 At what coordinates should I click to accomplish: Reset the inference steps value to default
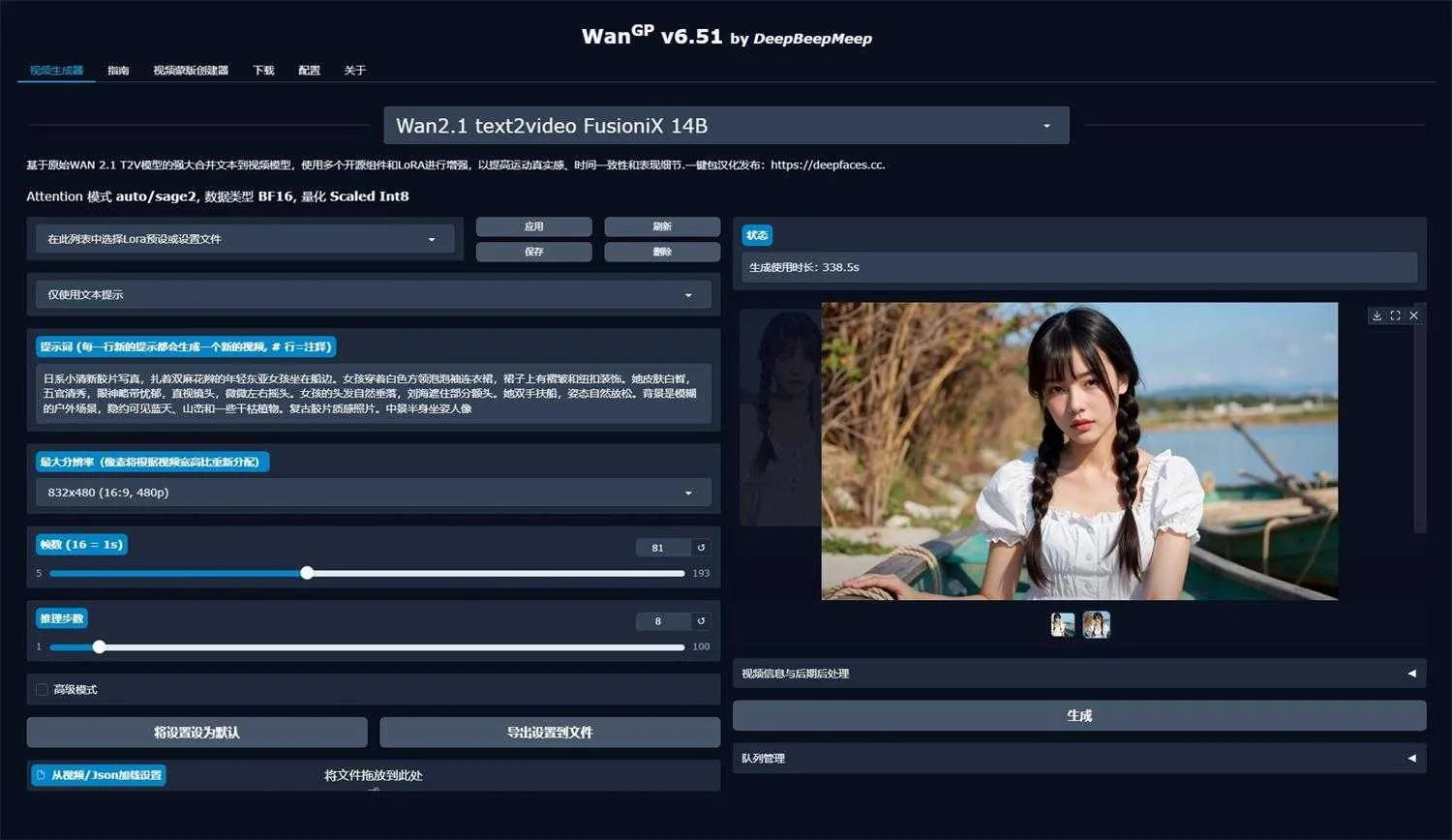[x=701, y=621]
